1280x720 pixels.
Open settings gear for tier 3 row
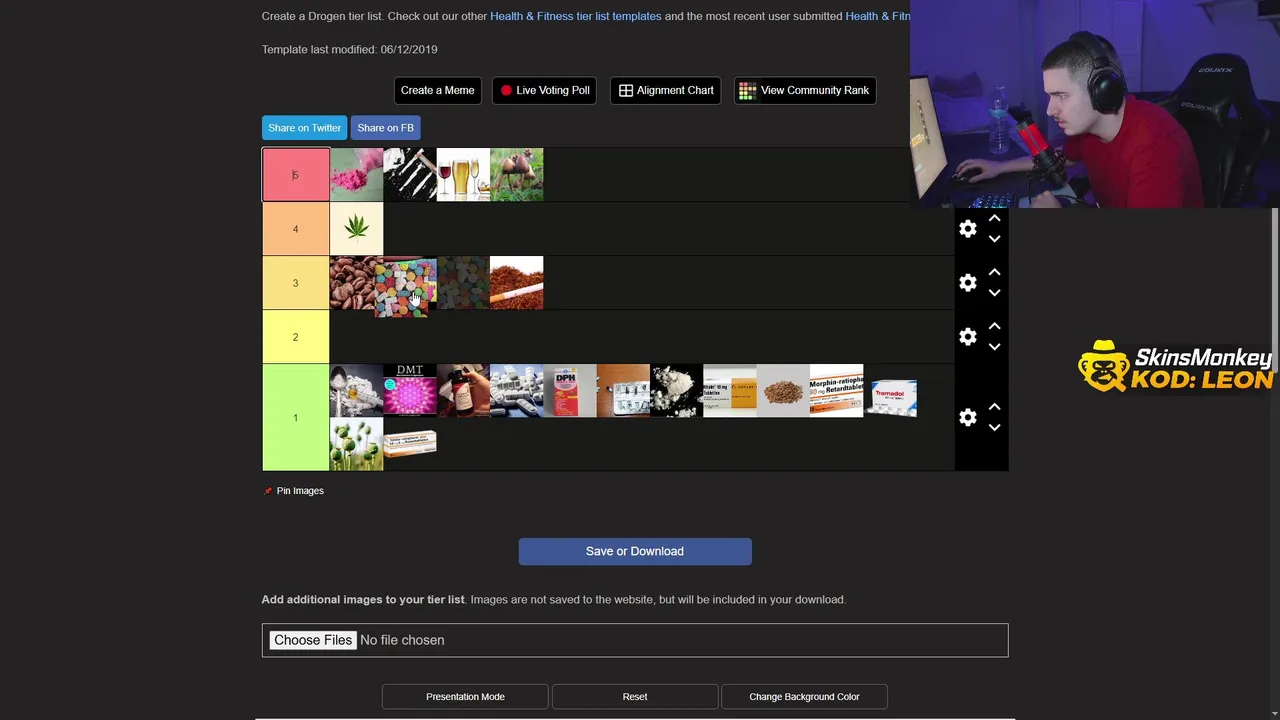tap(967, 283)
